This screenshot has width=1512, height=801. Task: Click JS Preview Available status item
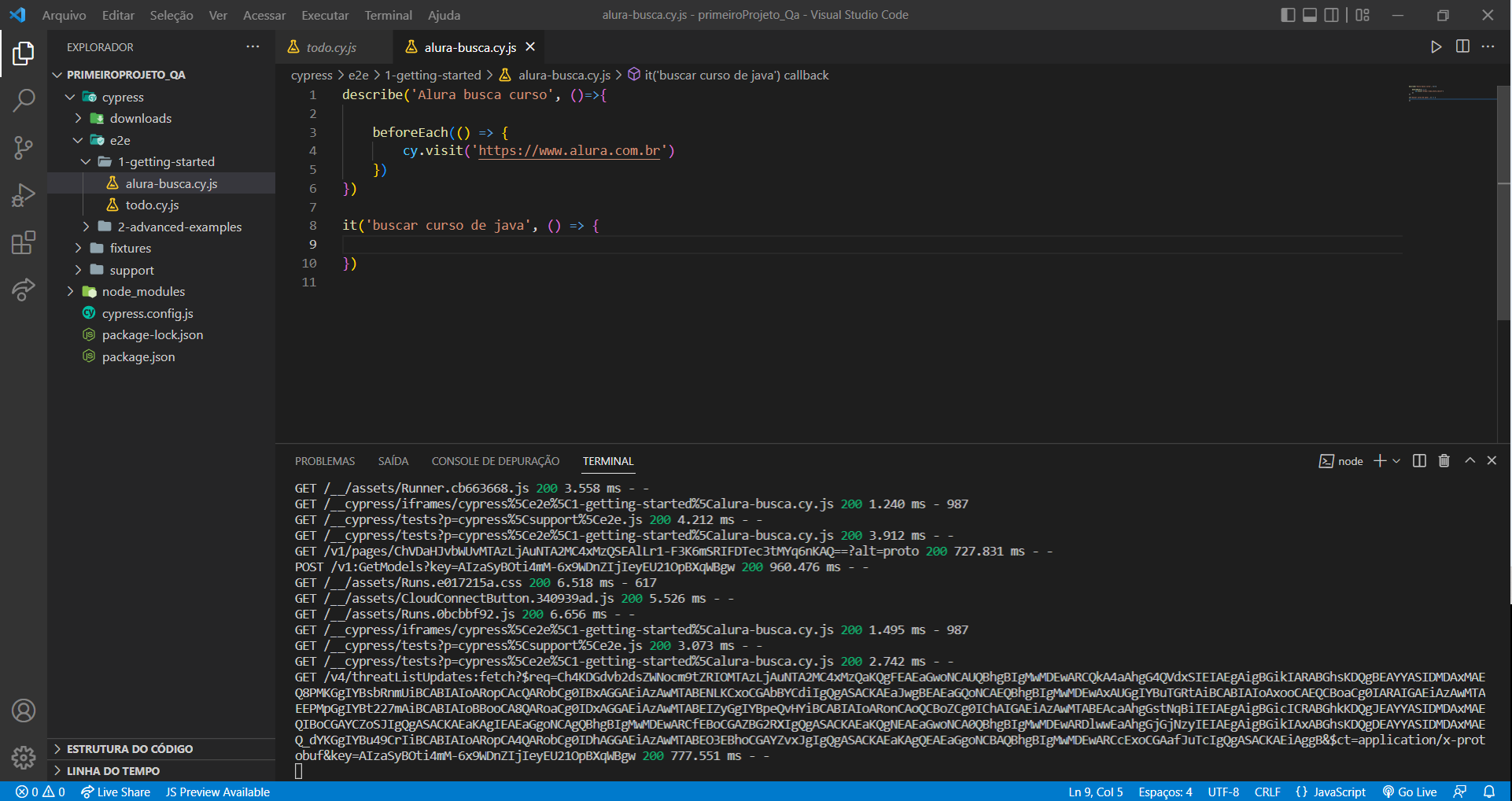click(218, 792)
